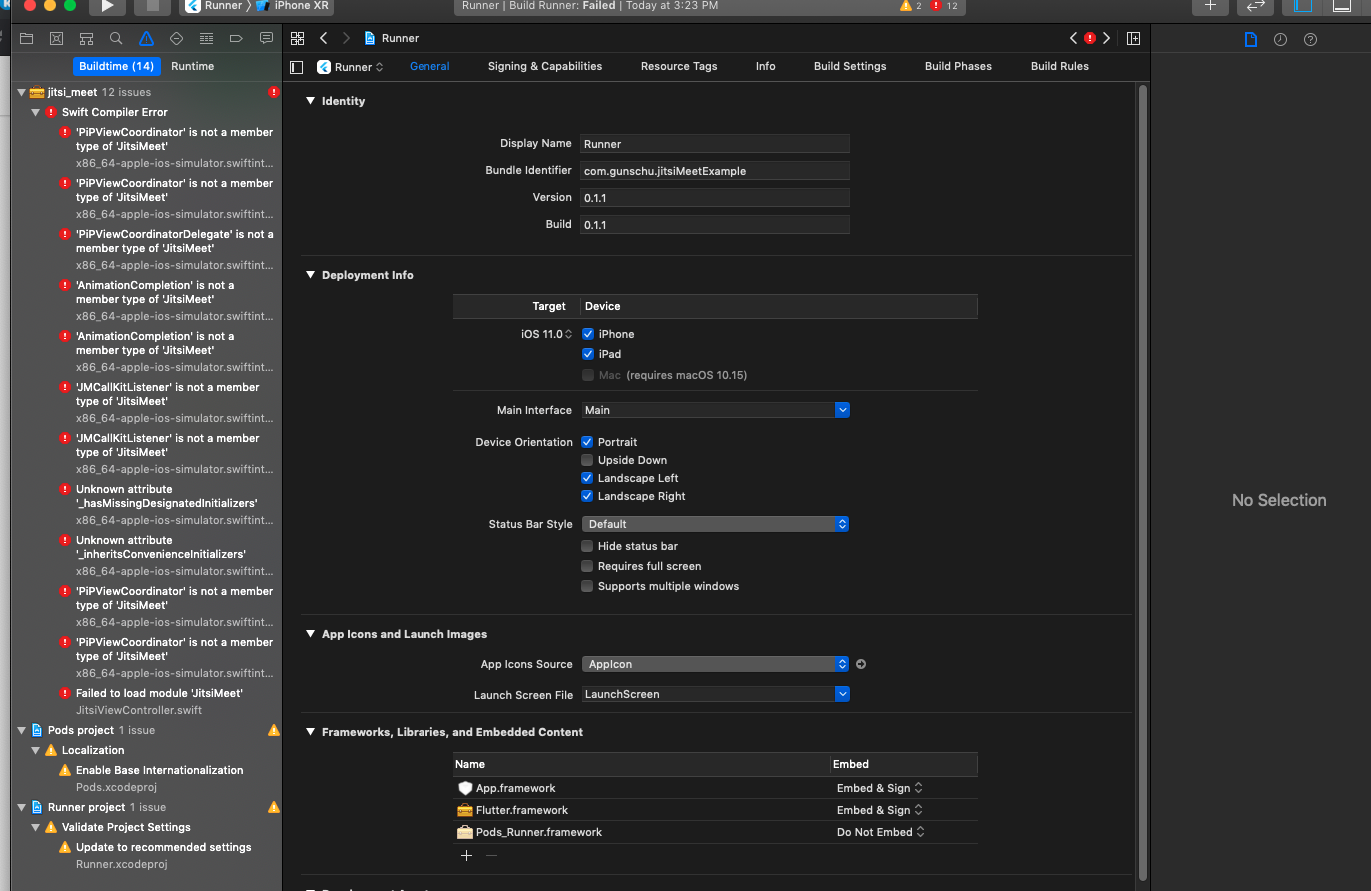
Task: Collapse the jitsi_meet issues group
Action: click(x=21, y=92)
